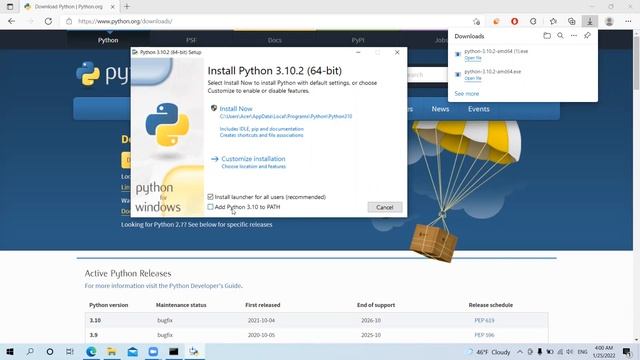640x360 pixels.
Task: Open the 46°F Cloudy weather widget
Action: [489, 352]
